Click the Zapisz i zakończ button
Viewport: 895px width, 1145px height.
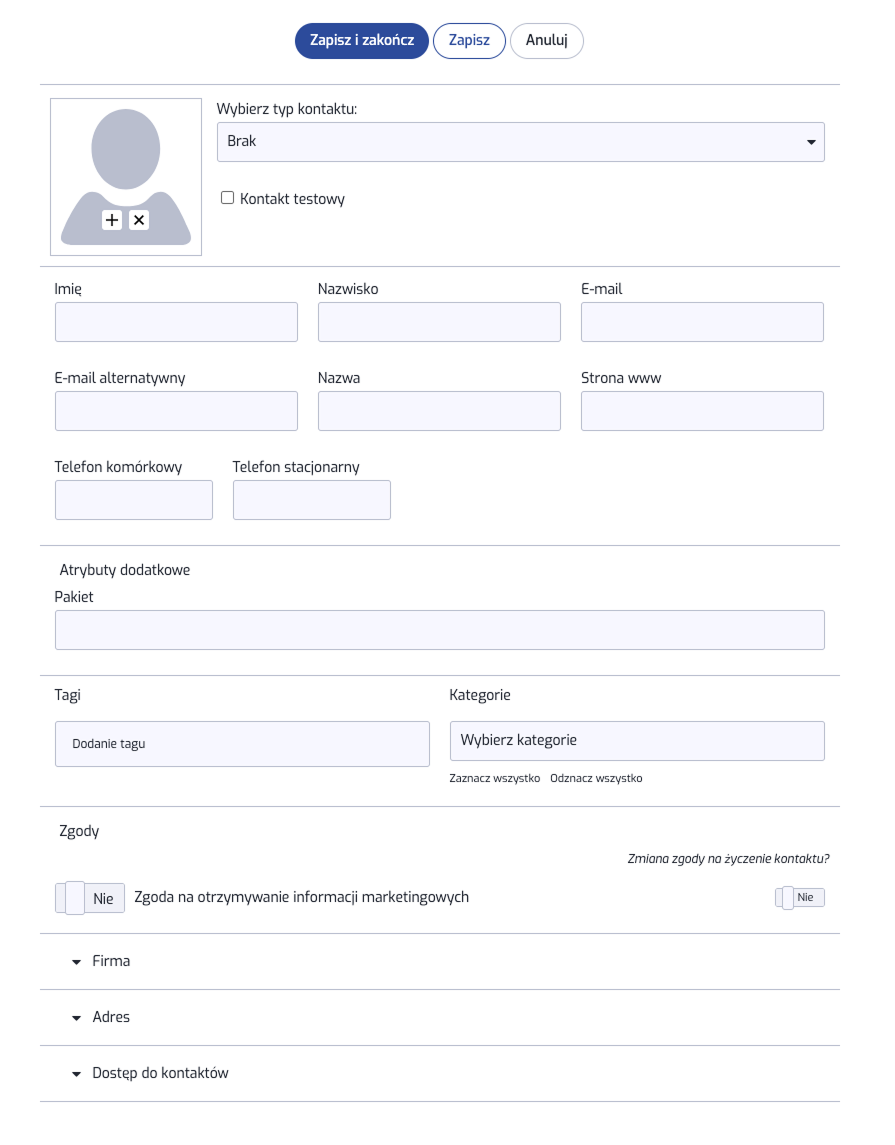tap(361, 40)
